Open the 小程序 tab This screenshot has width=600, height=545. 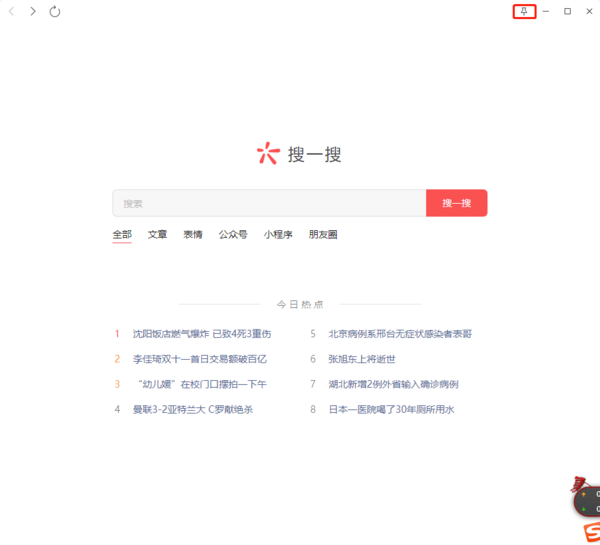(278, 234)
